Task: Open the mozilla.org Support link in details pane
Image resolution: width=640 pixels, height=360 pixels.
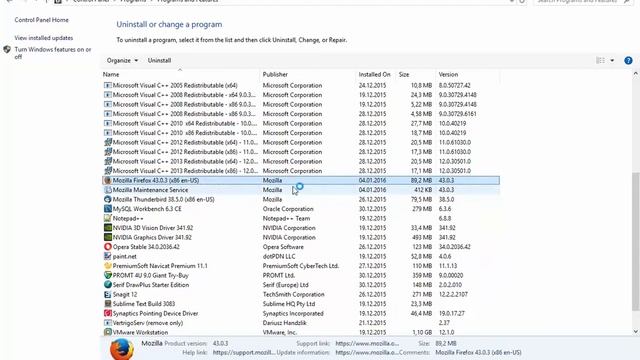Action: pos(367,343)
